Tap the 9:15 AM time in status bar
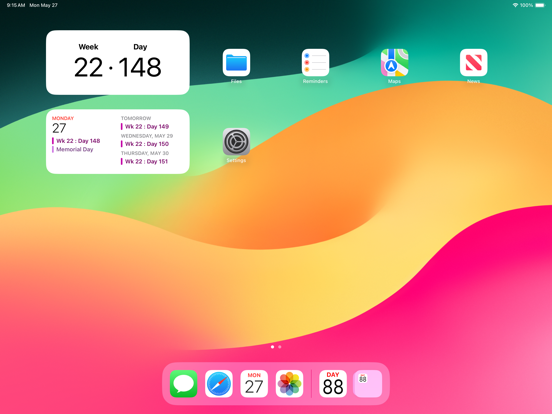Image resolution: width=552 pixels, height=414 pixels. (16, 5)
